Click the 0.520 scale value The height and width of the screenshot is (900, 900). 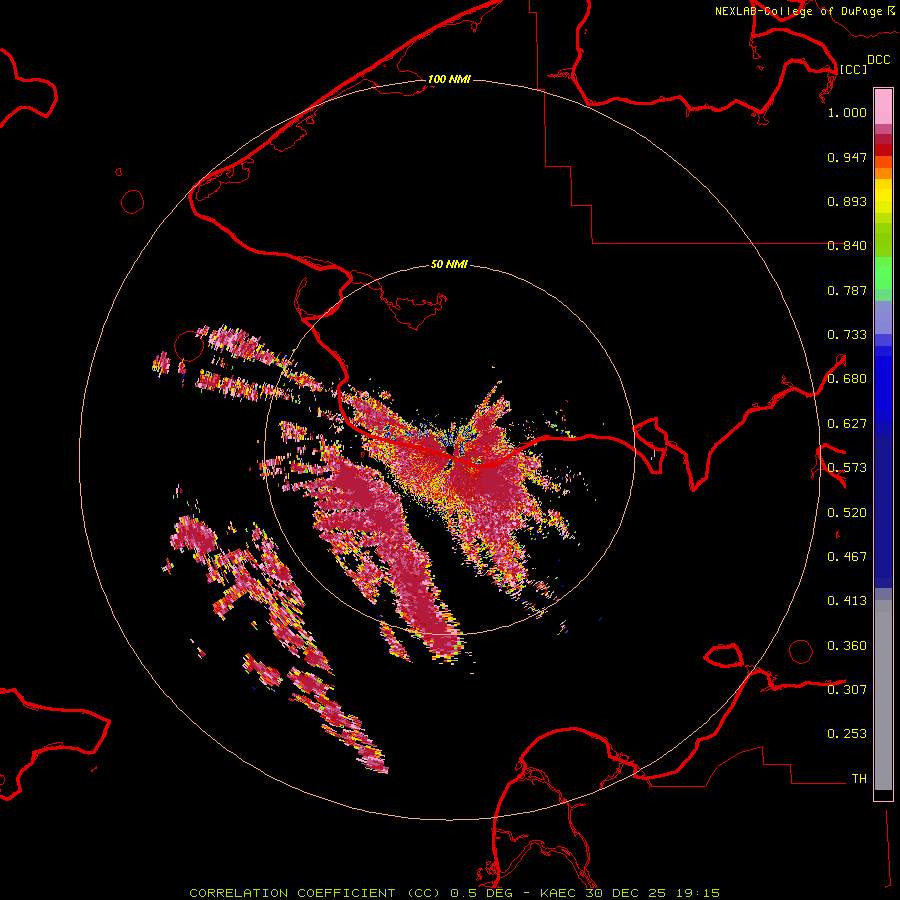point(847,513)
